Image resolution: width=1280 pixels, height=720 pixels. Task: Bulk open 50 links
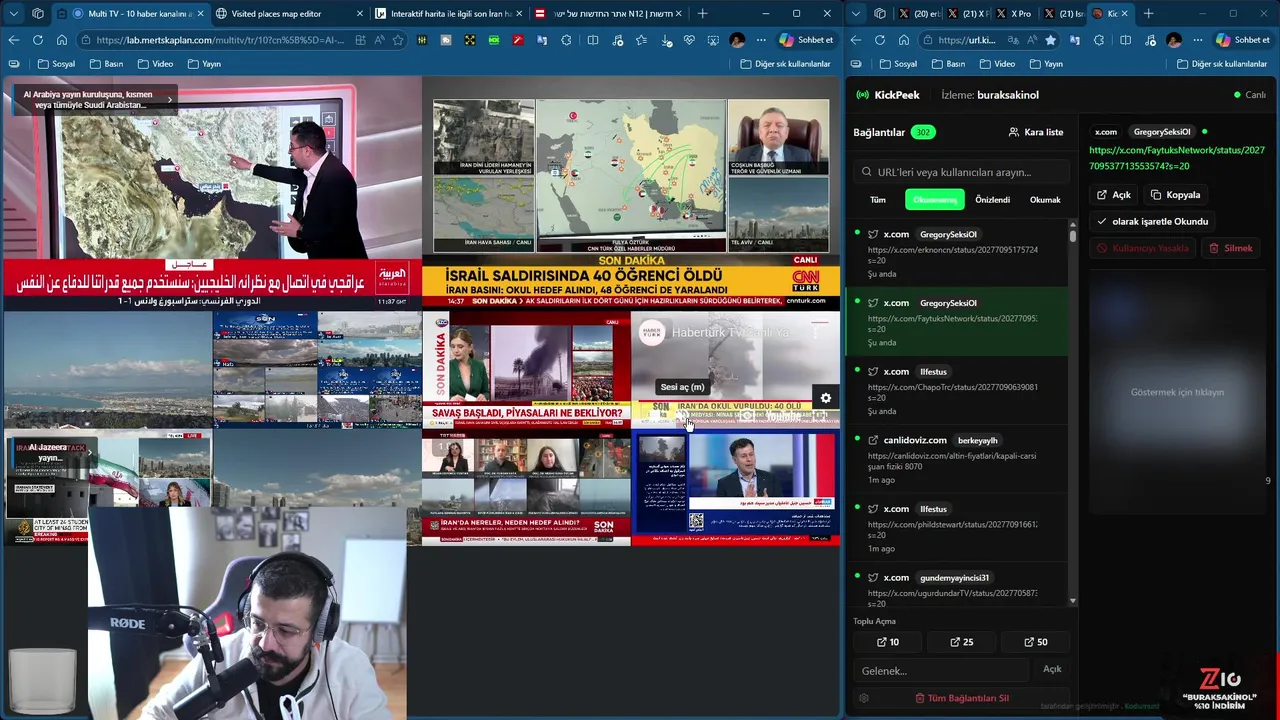tap(1036, 642)
